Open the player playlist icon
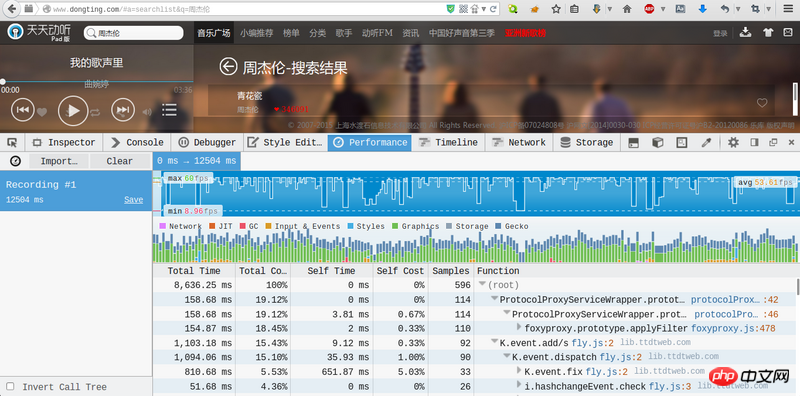Viewport: 800px width, 396px height. pos(169,110)
